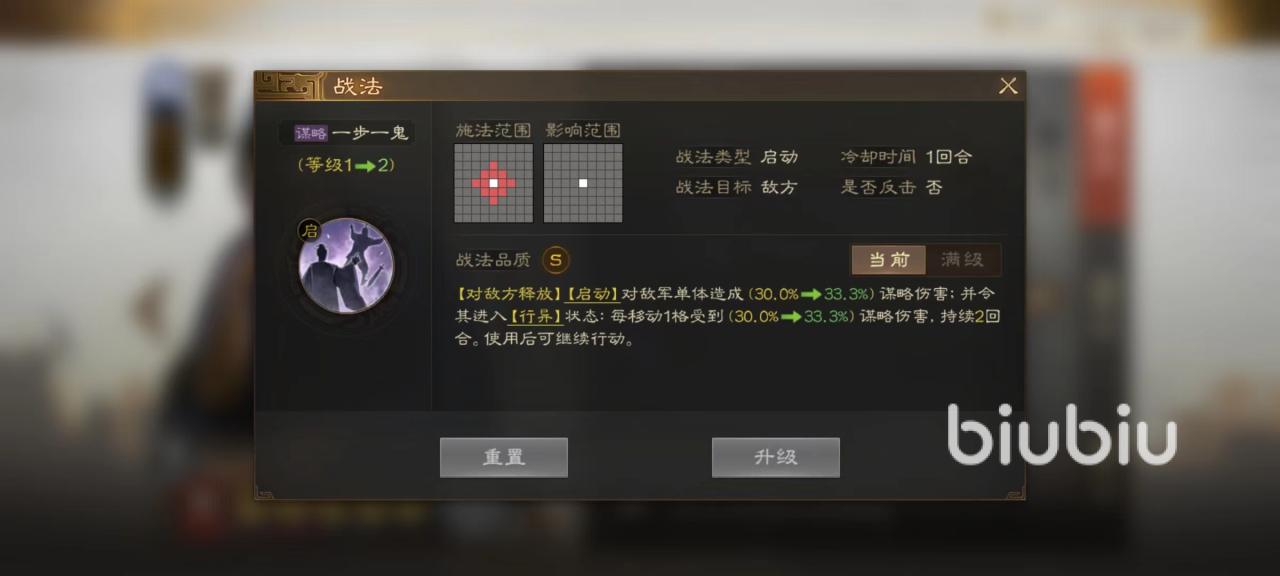Open the 【启动】 keyword link in description

click(593, 294)
